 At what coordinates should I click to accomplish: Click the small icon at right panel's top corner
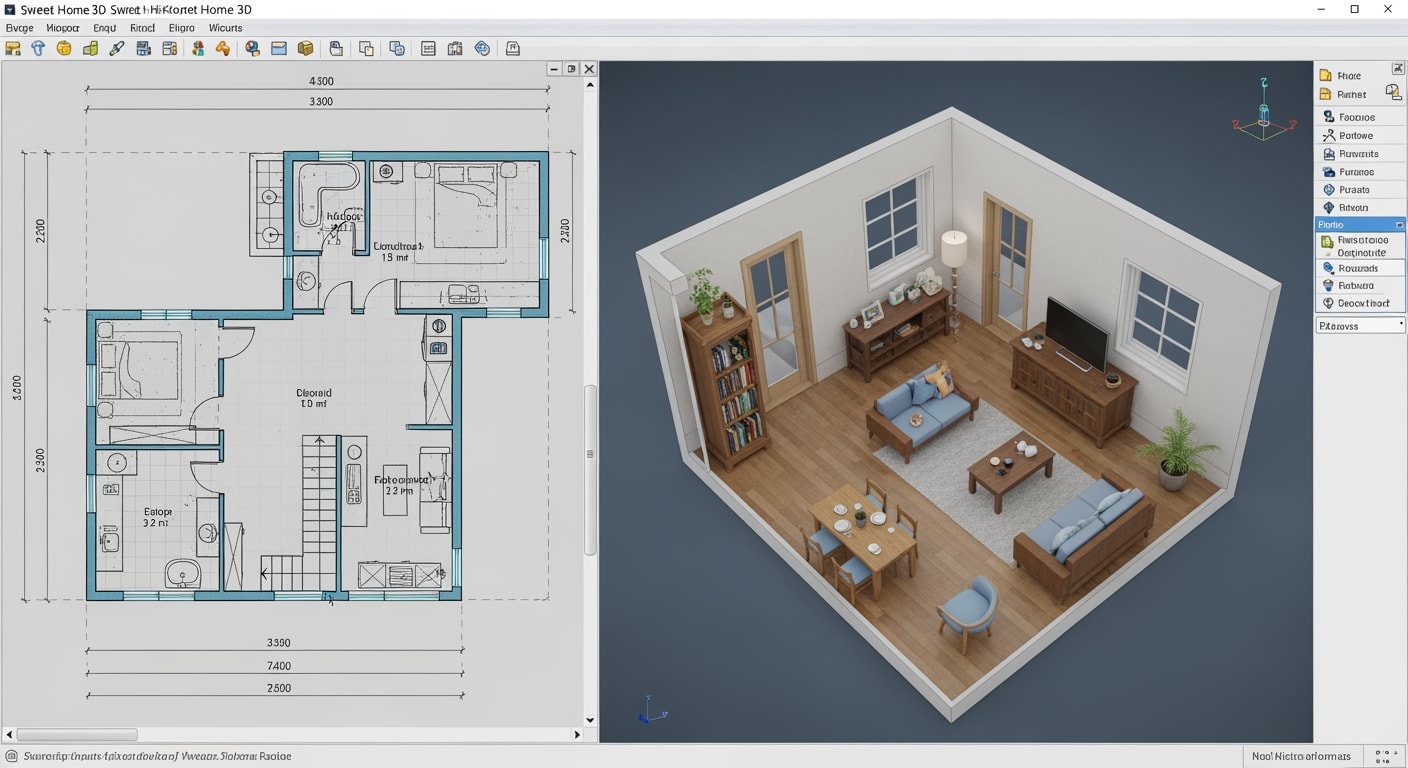pyautogui.click(x=1398, y=69)
